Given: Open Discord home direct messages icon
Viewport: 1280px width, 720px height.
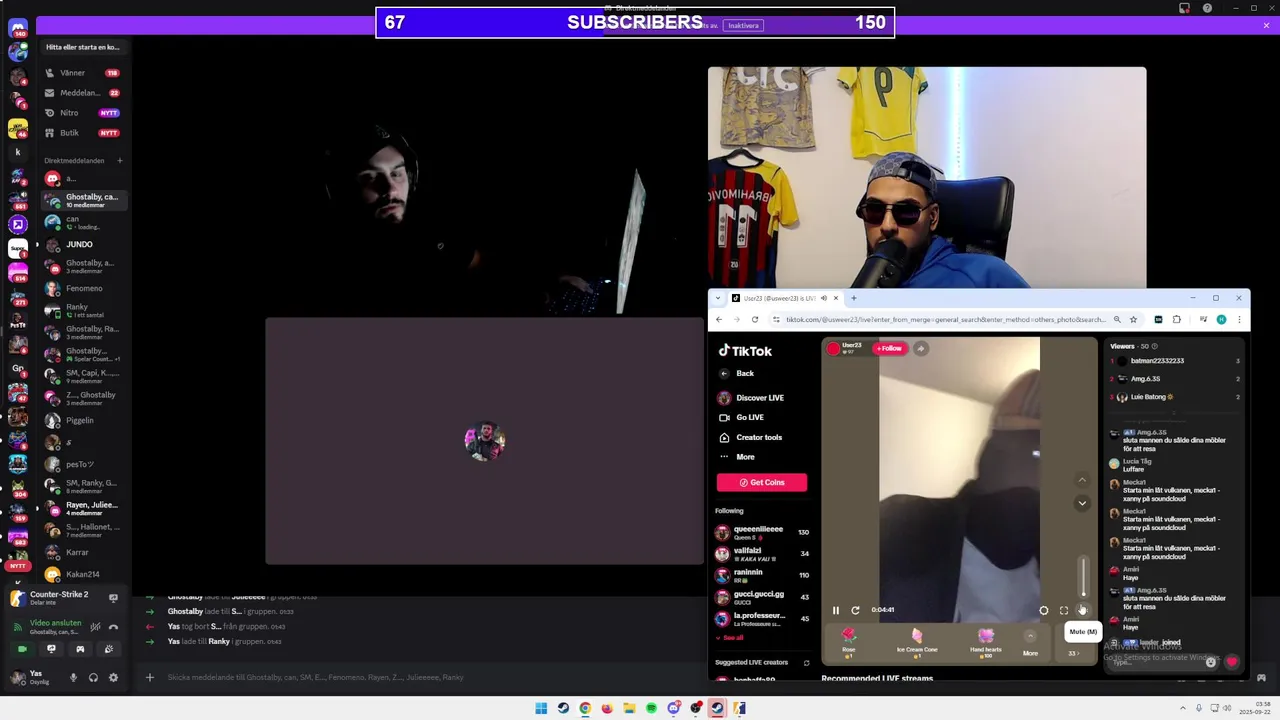Looking at the screenshot, I should (18, 28).
